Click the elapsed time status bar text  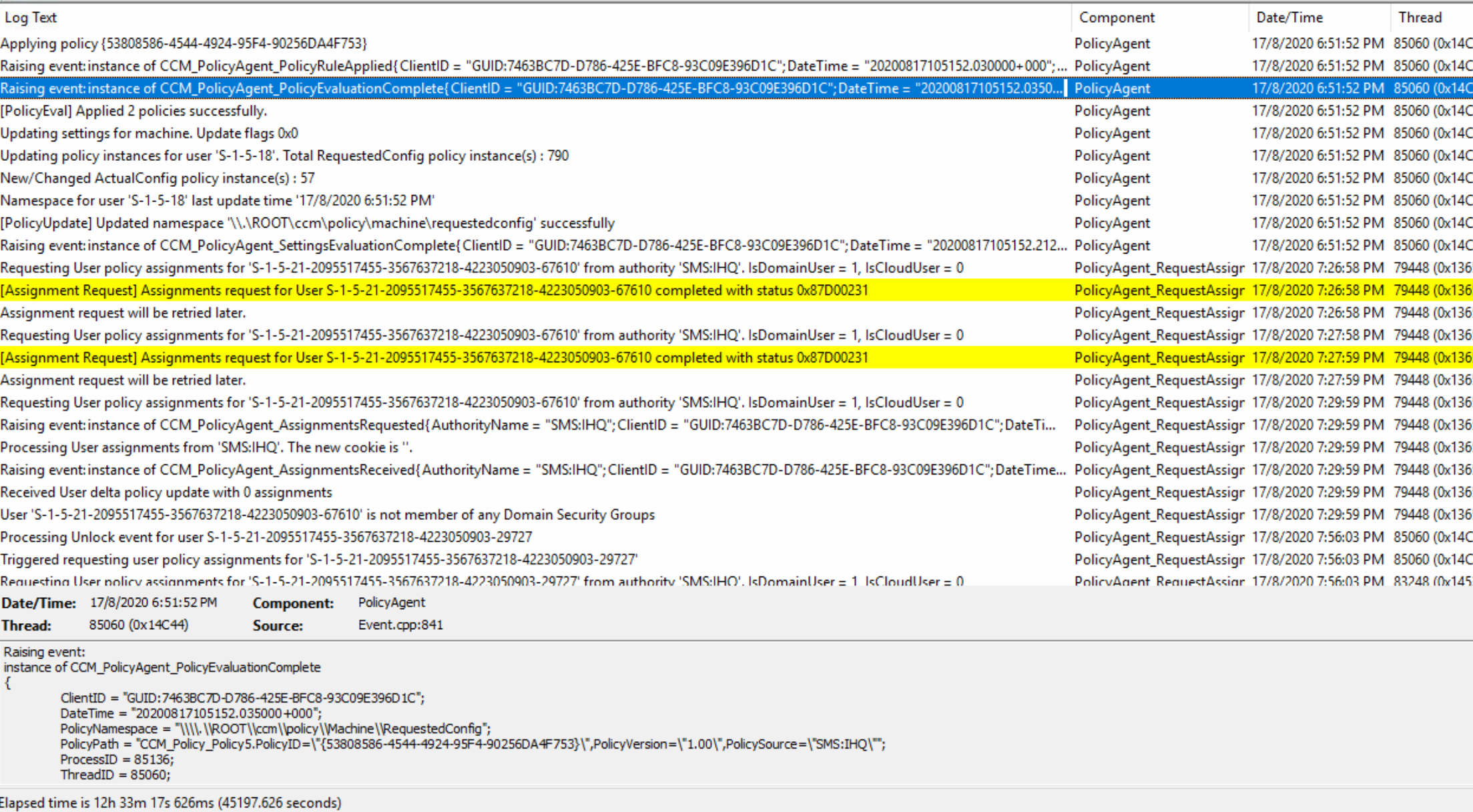pos(171,803)
